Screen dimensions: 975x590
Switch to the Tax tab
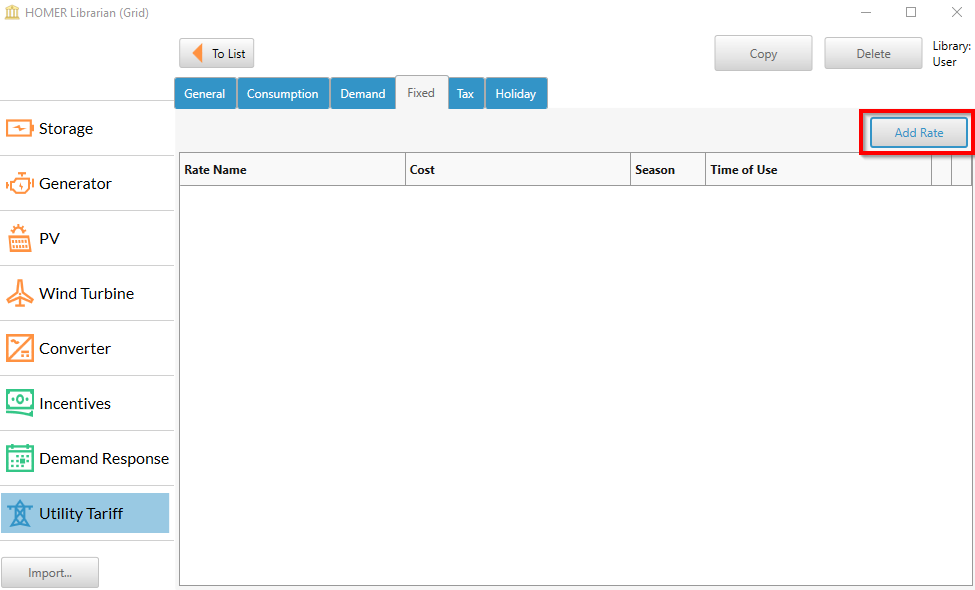tap(465, 94)
